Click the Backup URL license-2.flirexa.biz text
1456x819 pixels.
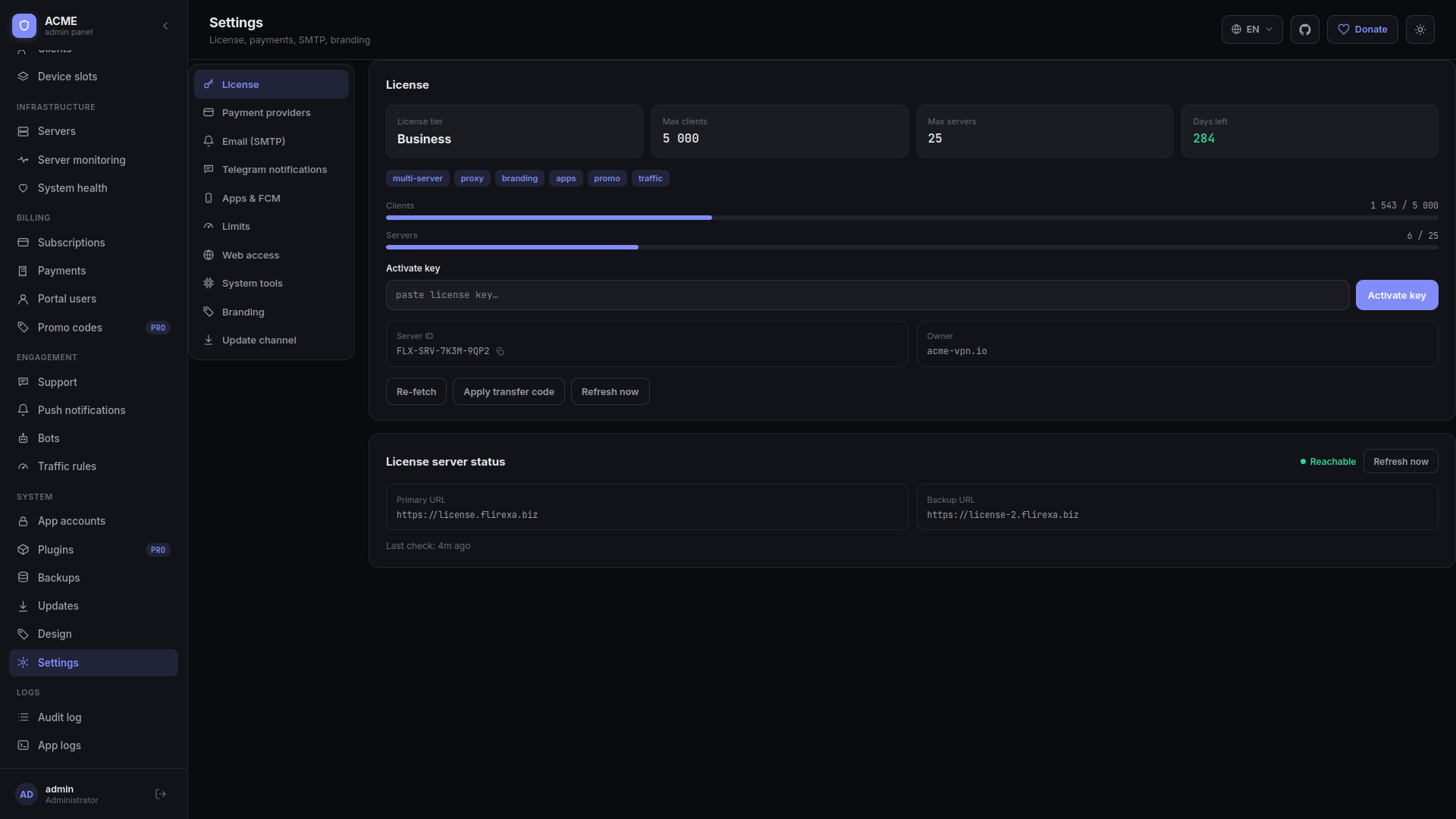[1003, 515]
